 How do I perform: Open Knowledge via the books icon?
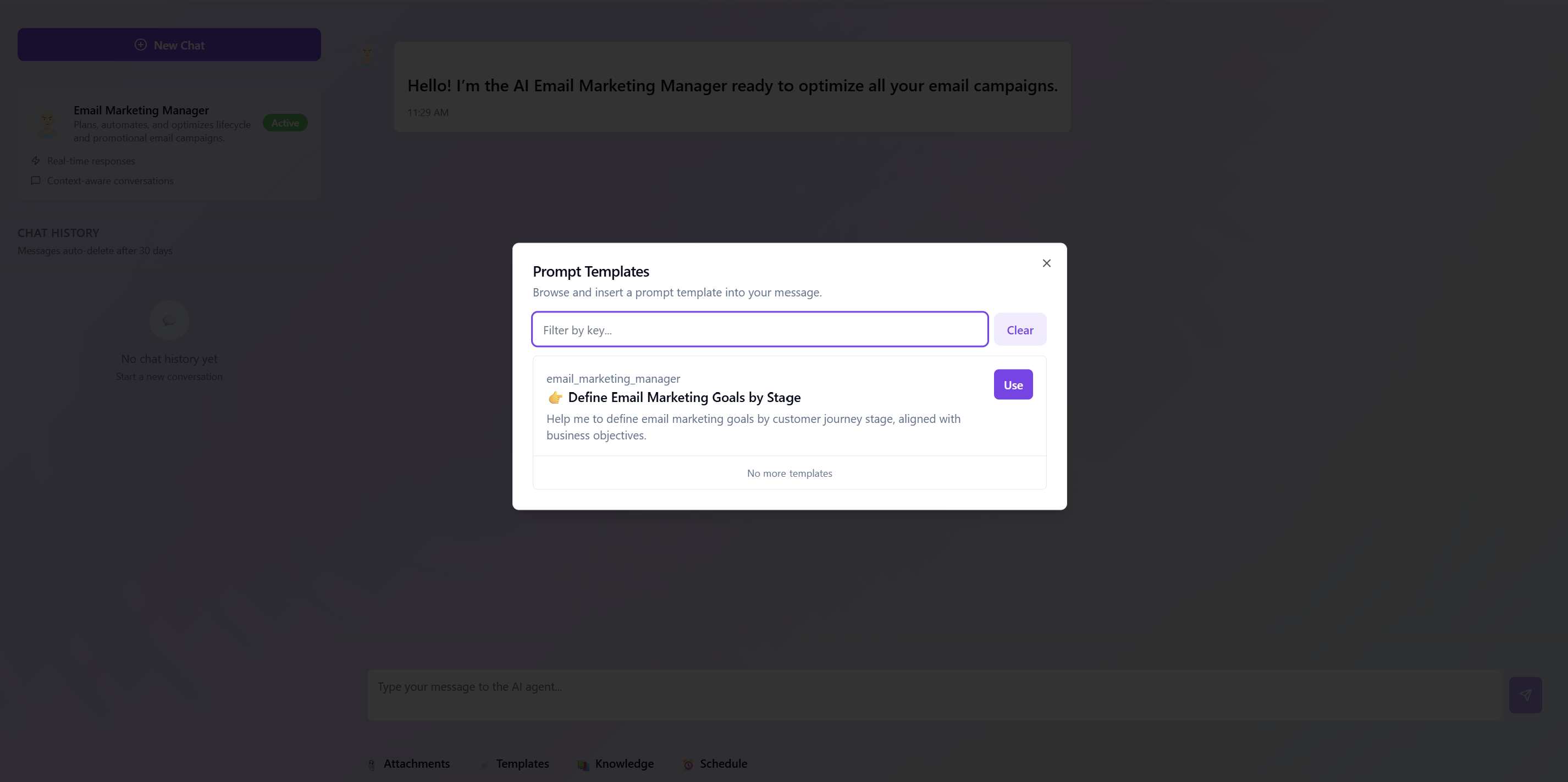pos(583,764)
